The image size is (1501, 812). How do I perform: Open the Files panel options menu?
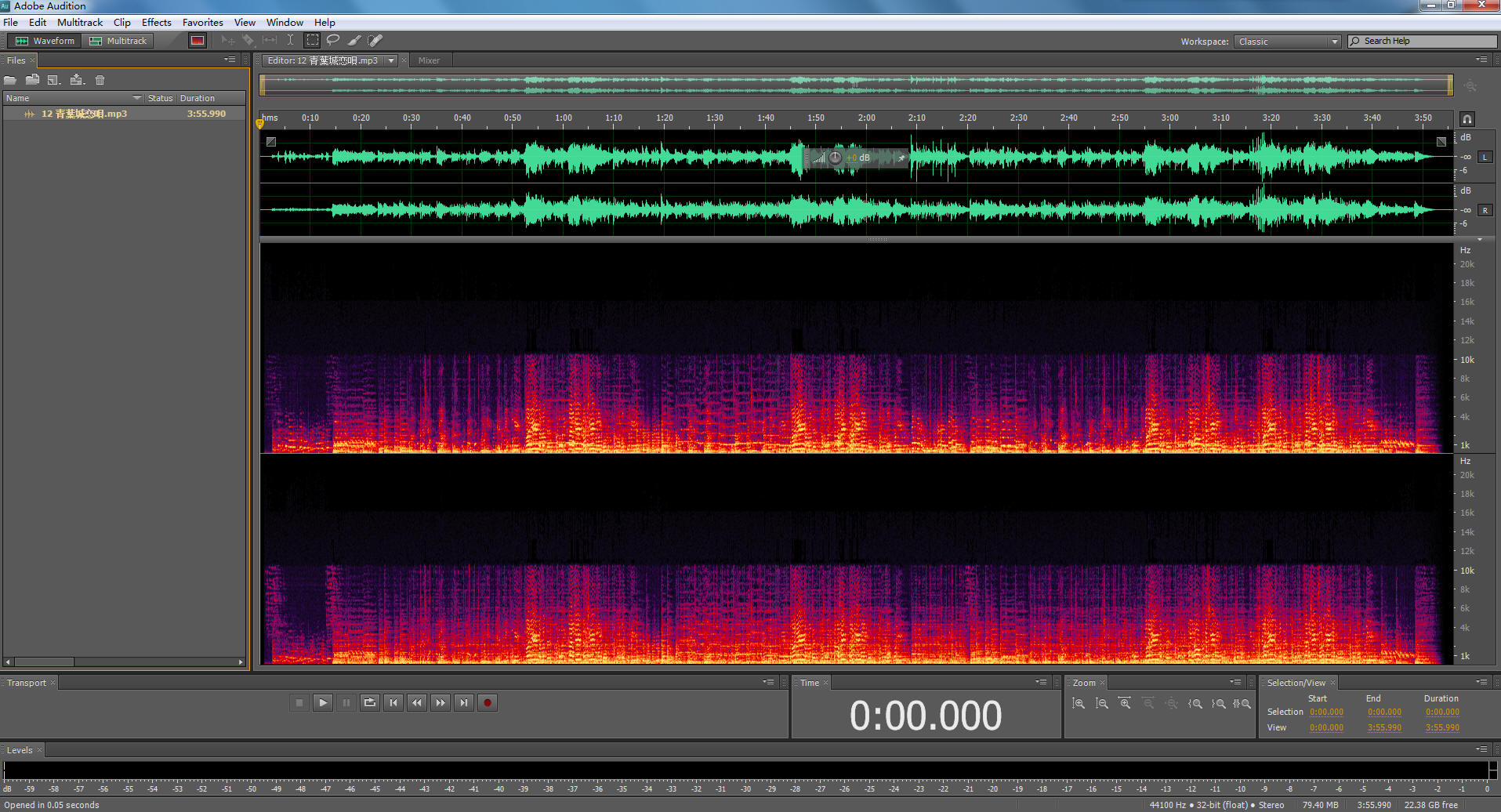coord(230,60)
